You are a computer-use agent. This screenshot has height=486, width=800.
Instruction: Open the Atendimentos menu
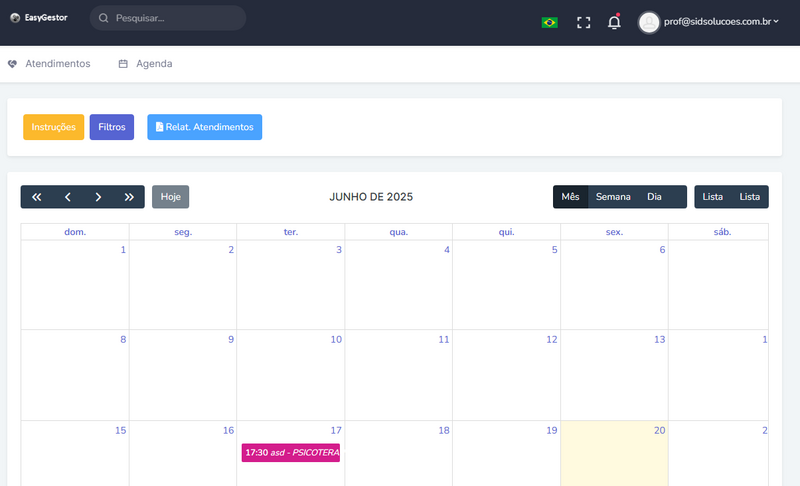coord(58,64)
